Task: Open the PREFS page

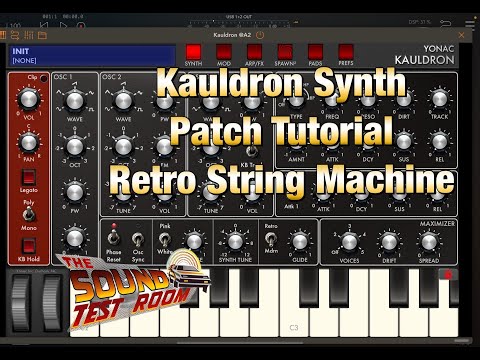Action: tap(346, 52)
